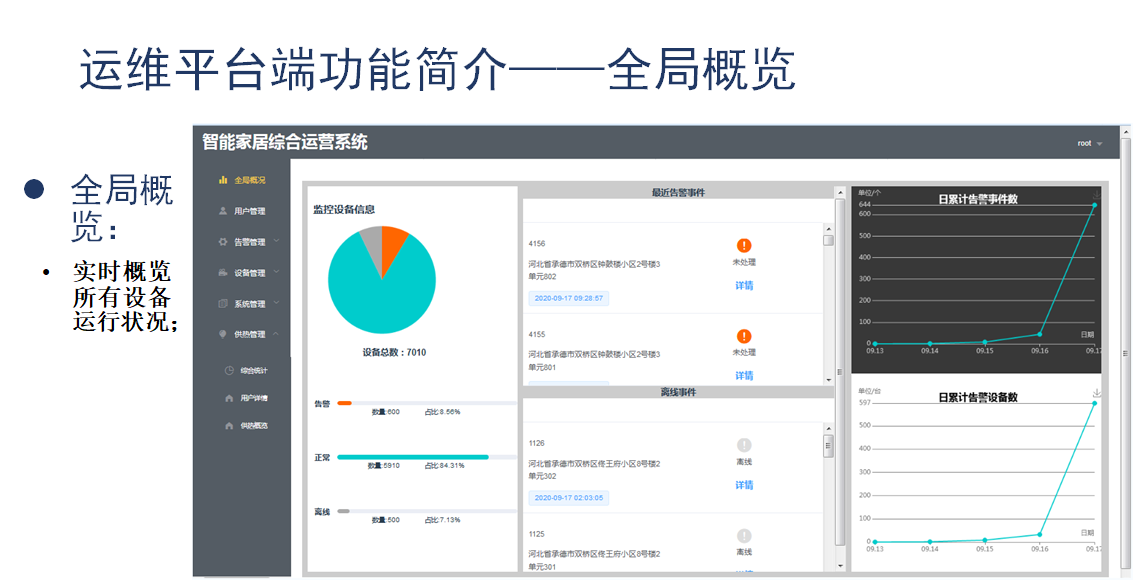
Task: Click address text ending 单元302
Action: 595,470
